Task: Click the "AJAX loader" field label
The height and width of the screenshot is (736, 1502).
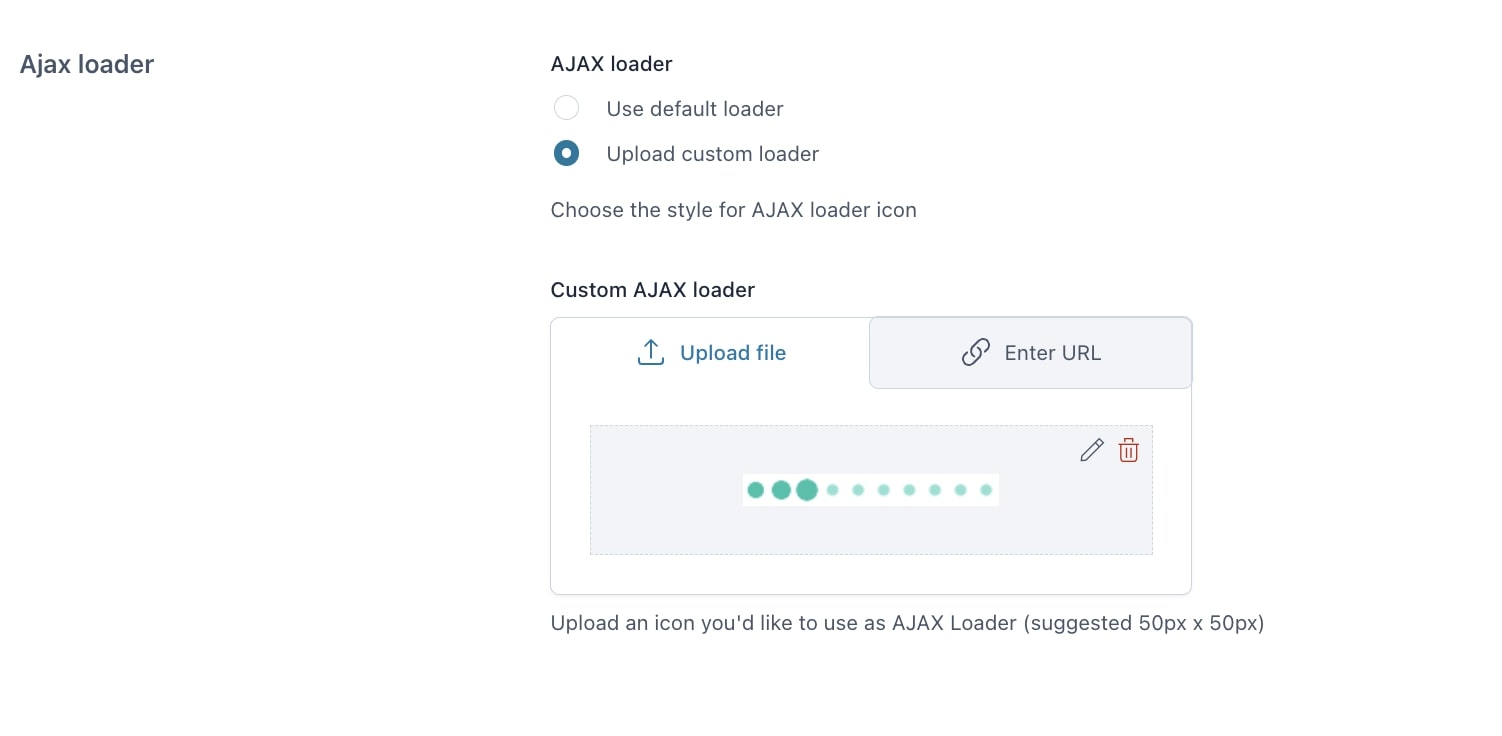Action: click(x=611, y=64)
